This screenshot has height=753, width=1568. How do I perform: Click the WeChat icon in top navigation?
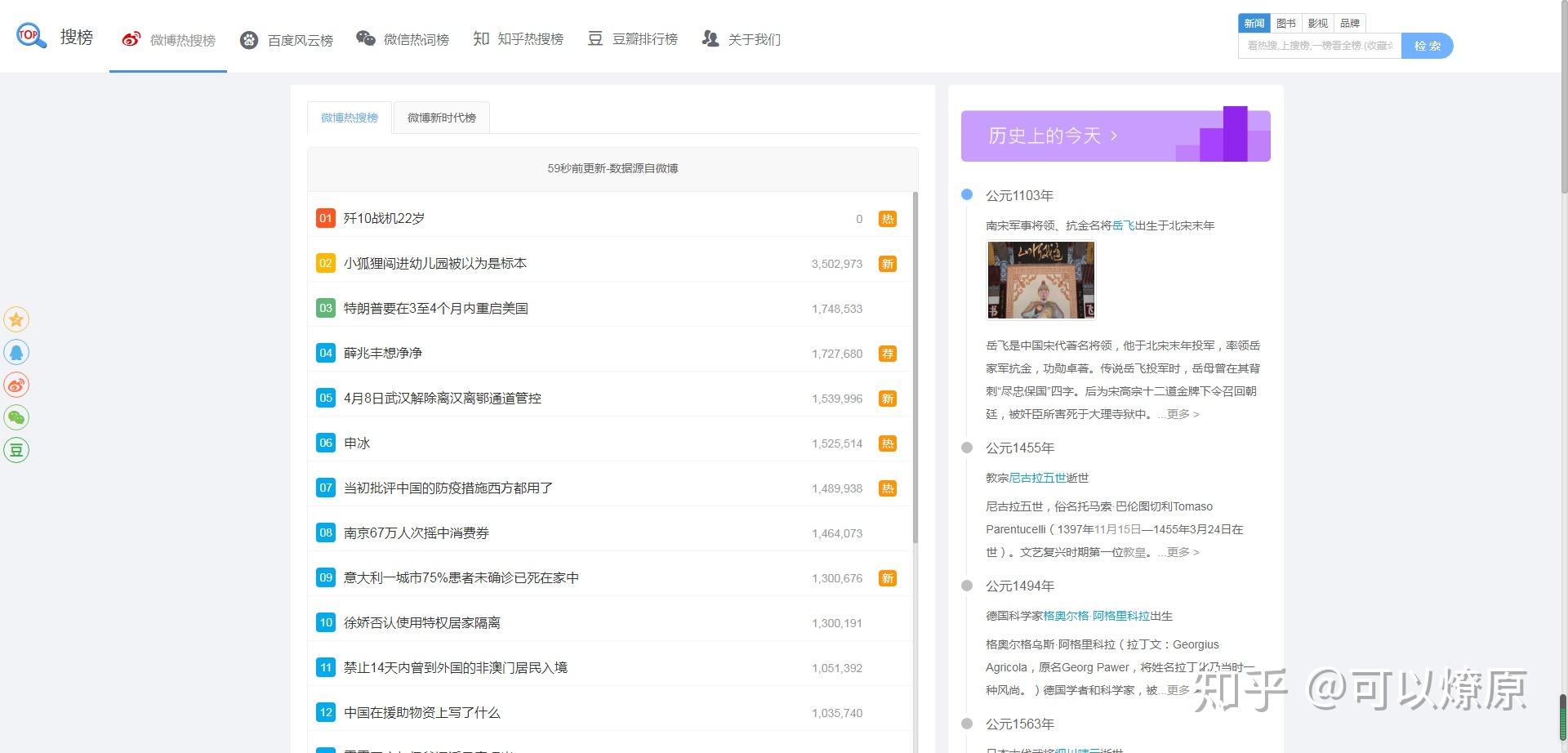(x=366, y=38)
